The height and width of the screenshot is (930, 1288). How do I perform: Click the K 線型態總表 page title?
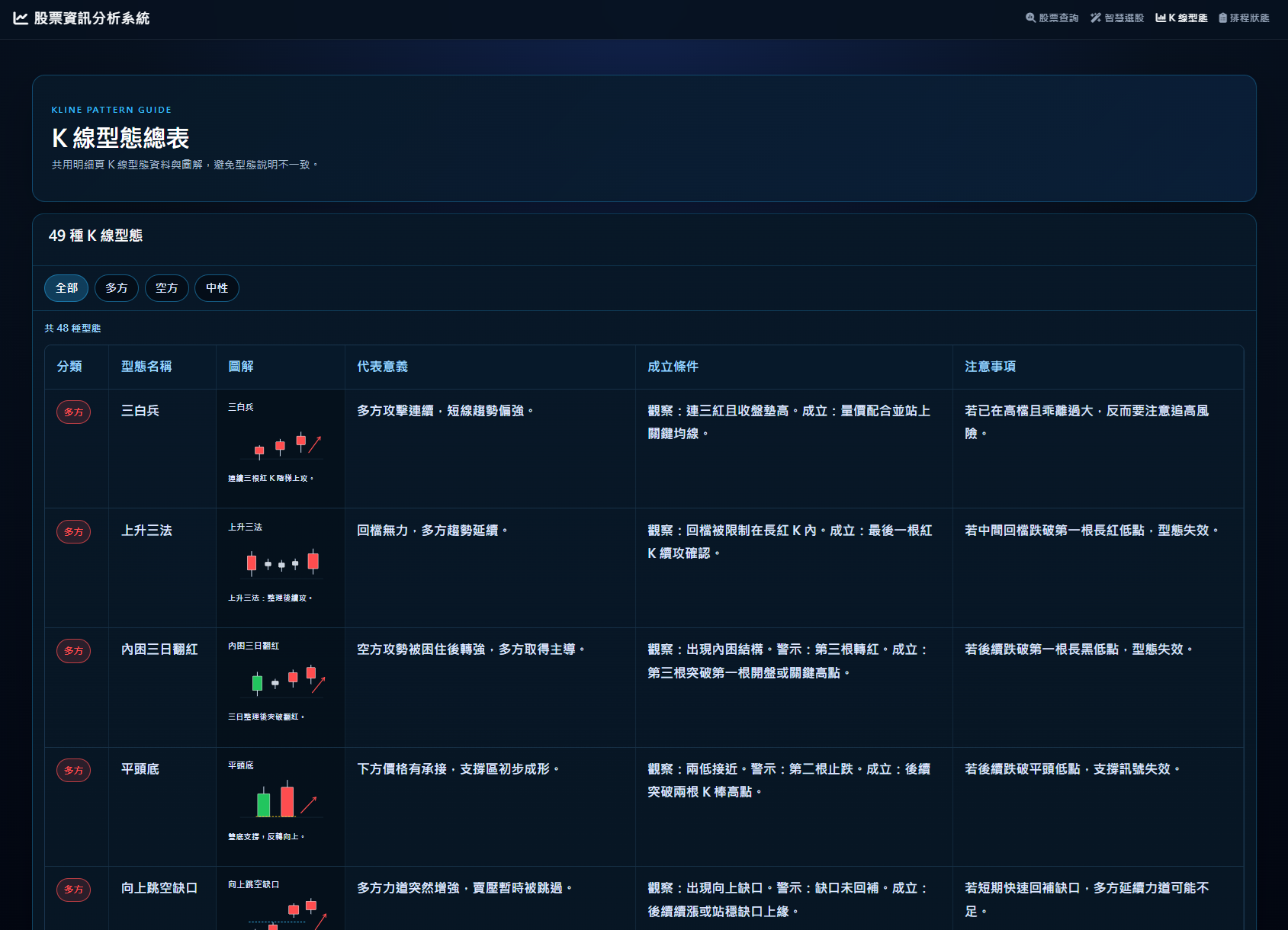pos(120,138)
